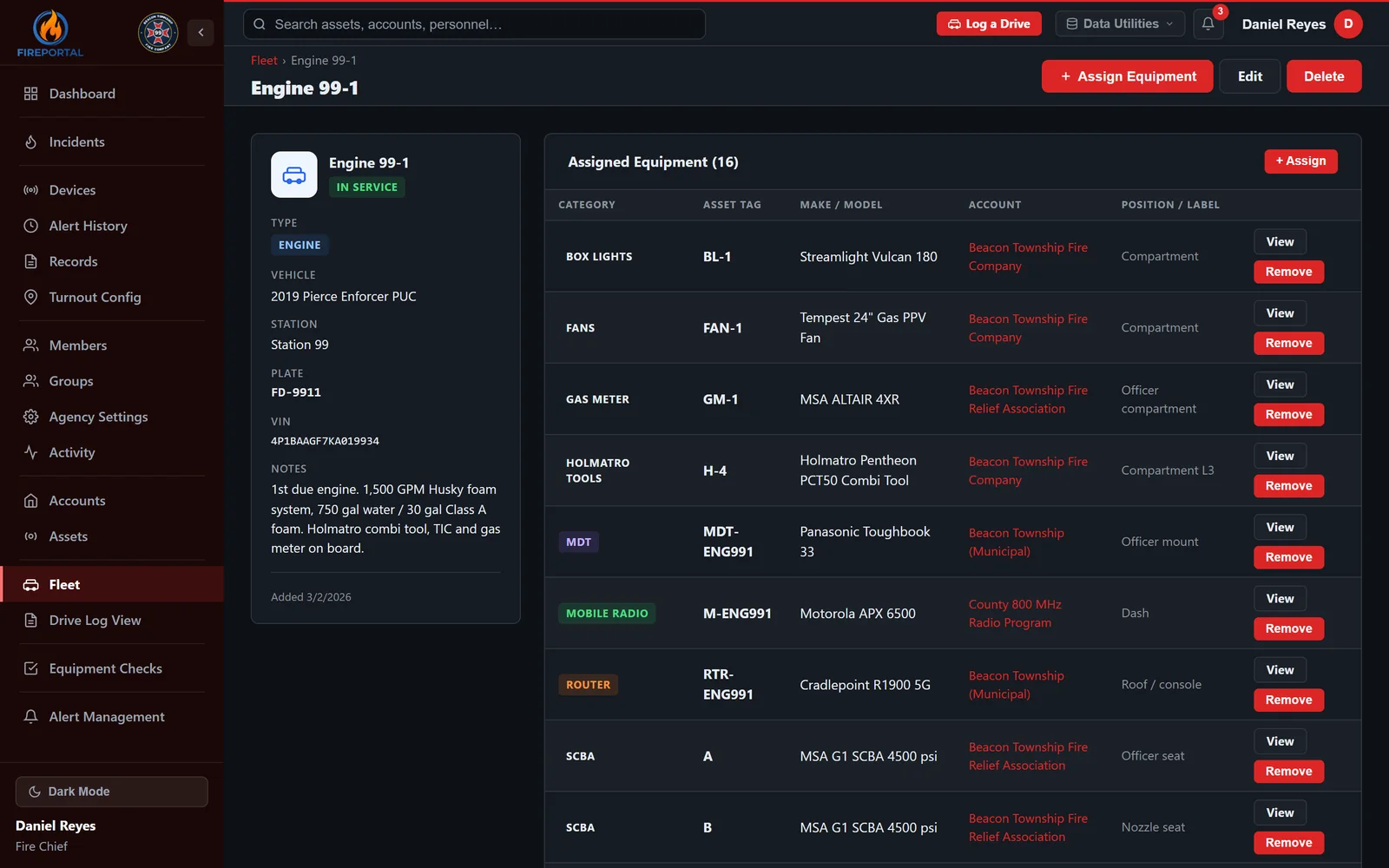This screenshot has width=1389, height=868.
Task: Click the notification bell icon
Action: tap(1208, 24)
